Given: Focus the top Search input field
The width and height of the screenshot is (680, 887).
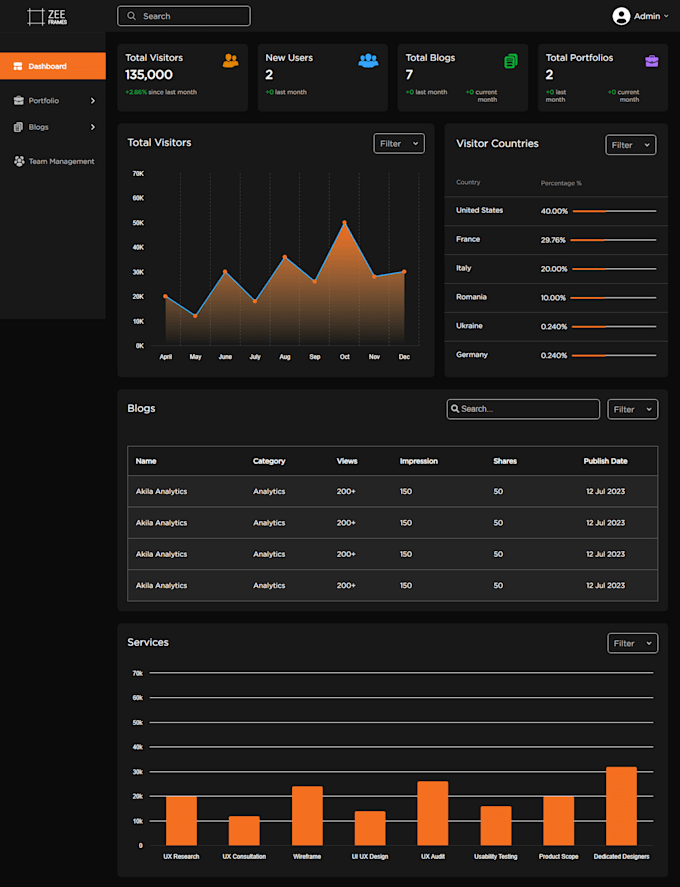Looking at the screenshot, I should click(184, 16).
